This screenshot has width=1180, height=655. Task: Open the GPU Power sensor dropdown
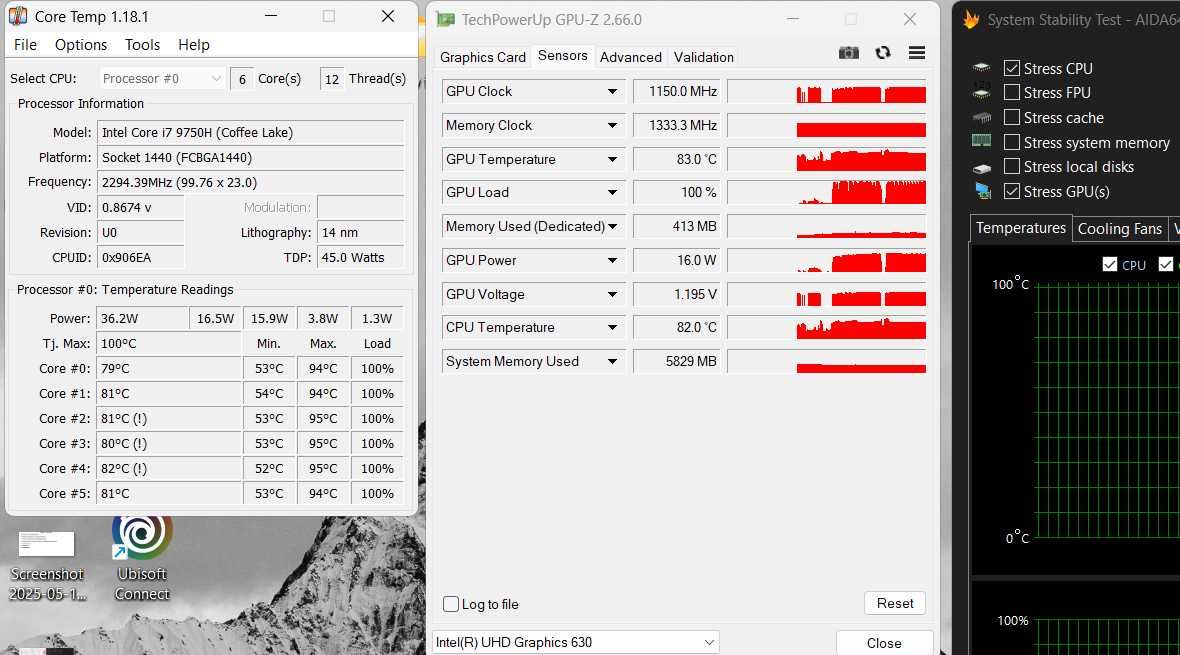click(612, 260)
